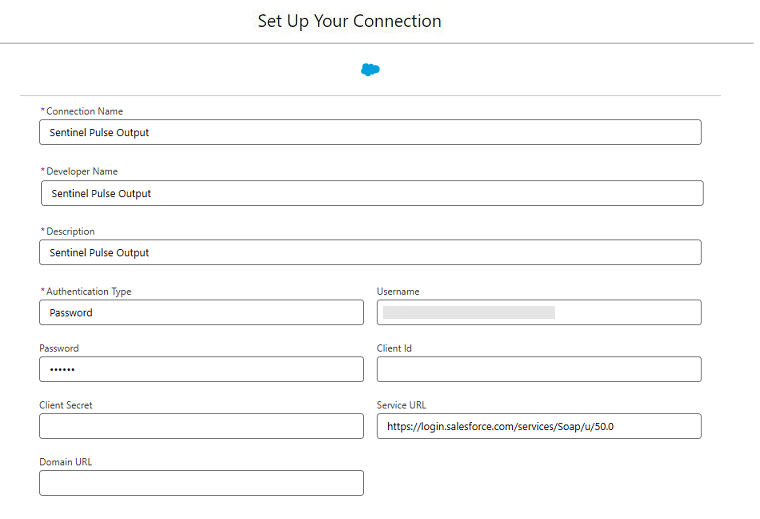The image size is (760, 519).
Task: Click the Username label above the field
Action: pos(398,291)
